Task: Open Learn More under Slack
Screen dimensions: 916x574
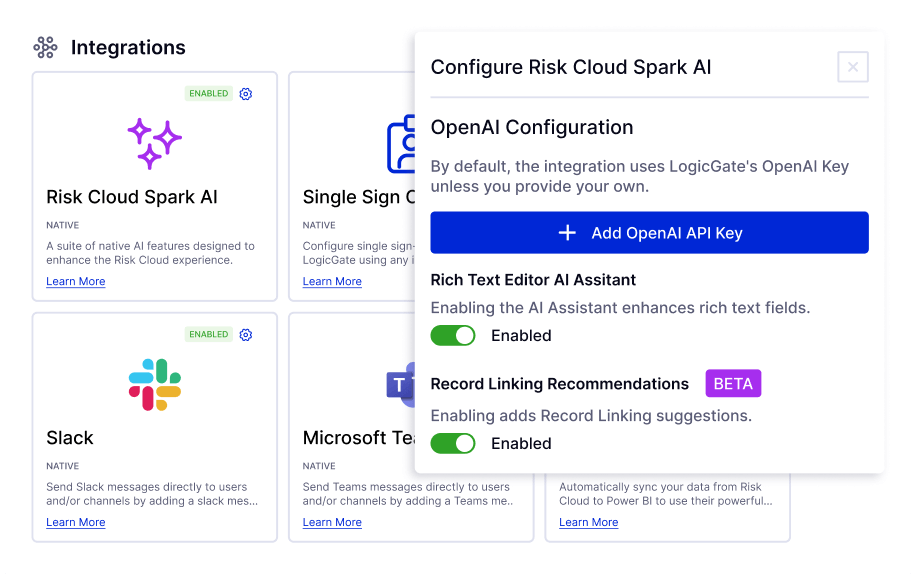Action: pos(76,523)
